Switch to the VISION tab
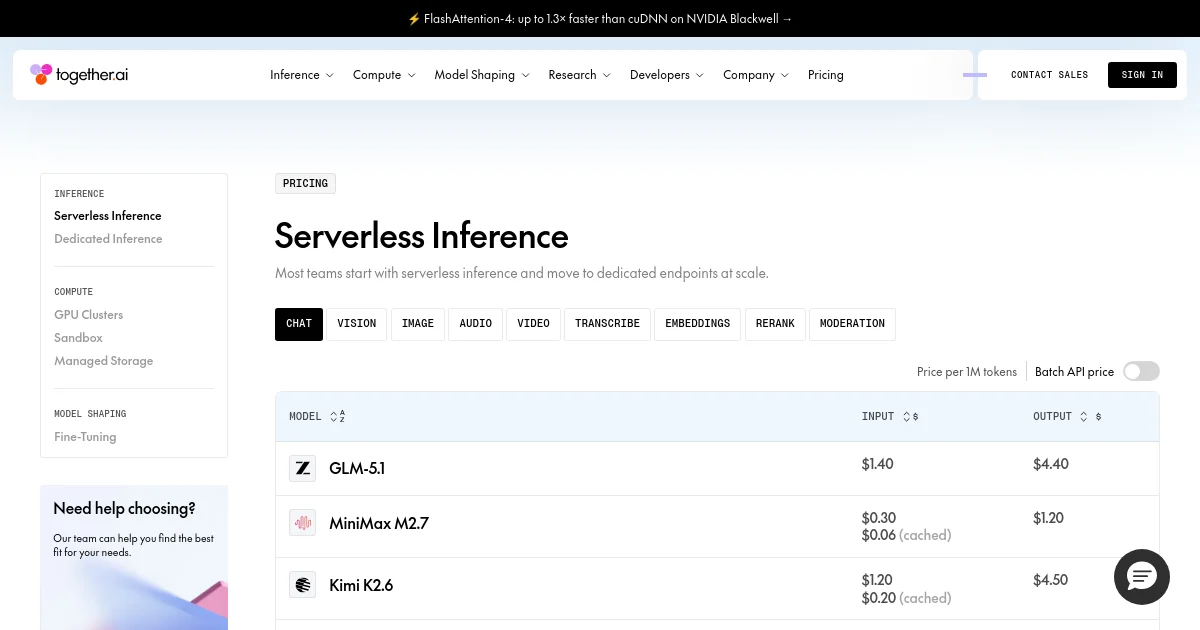Screen dimensions: 1200x630 [357, 324]
